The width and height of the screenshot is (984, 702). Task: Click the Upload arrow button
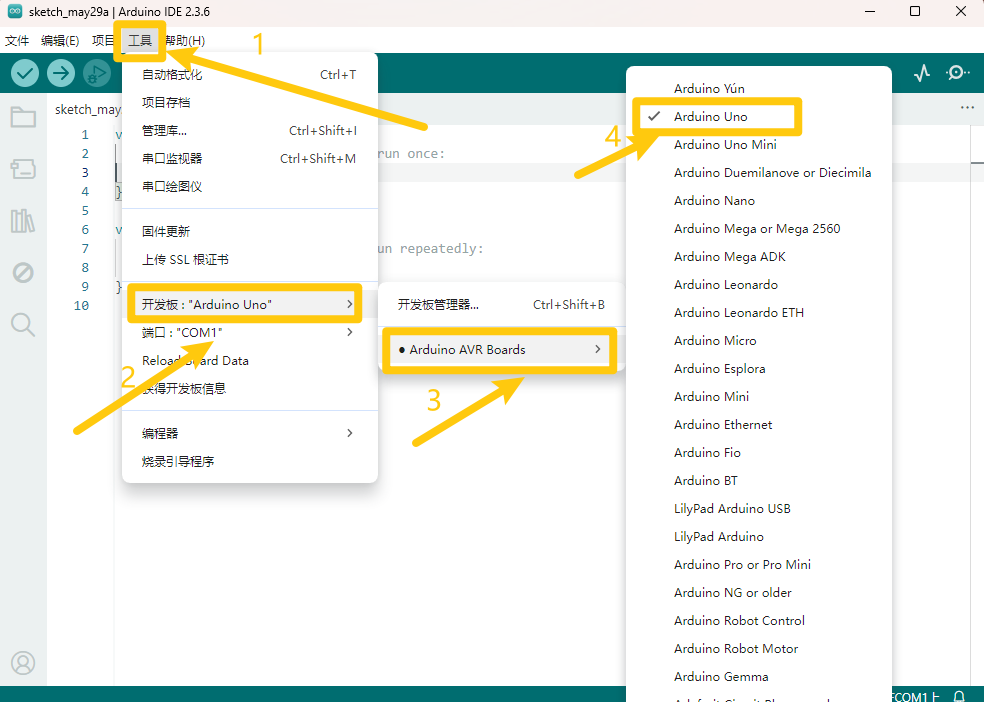61,73
